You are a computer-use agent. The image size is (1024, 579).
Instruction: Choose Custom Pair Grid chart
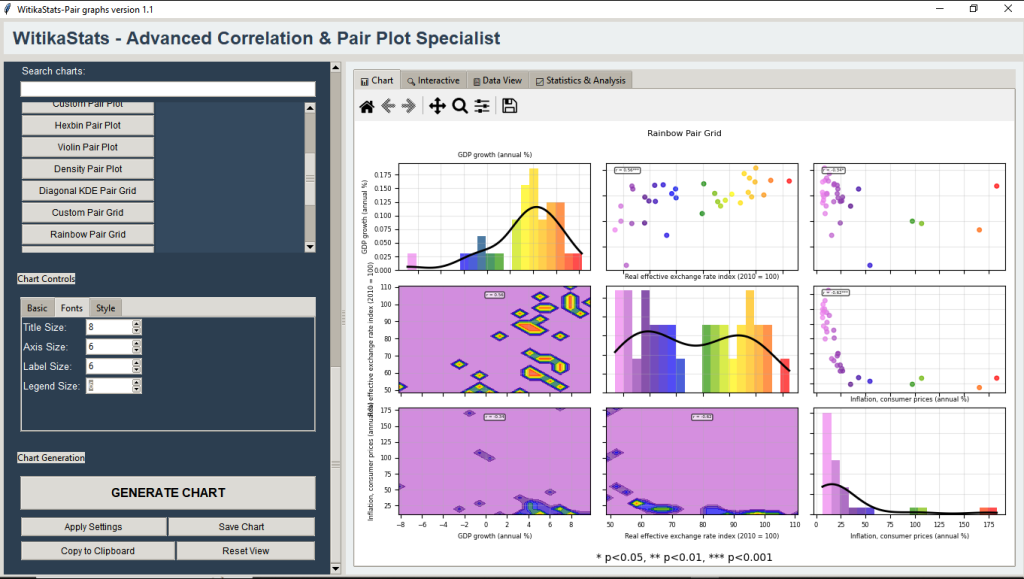click(88, 212)
